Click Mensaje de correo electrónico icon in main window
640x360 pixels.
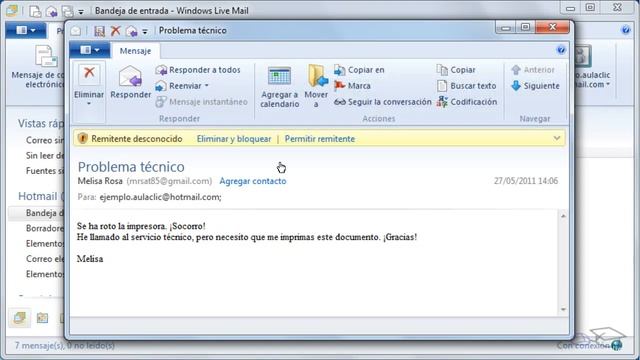click(x=46, y=56)
